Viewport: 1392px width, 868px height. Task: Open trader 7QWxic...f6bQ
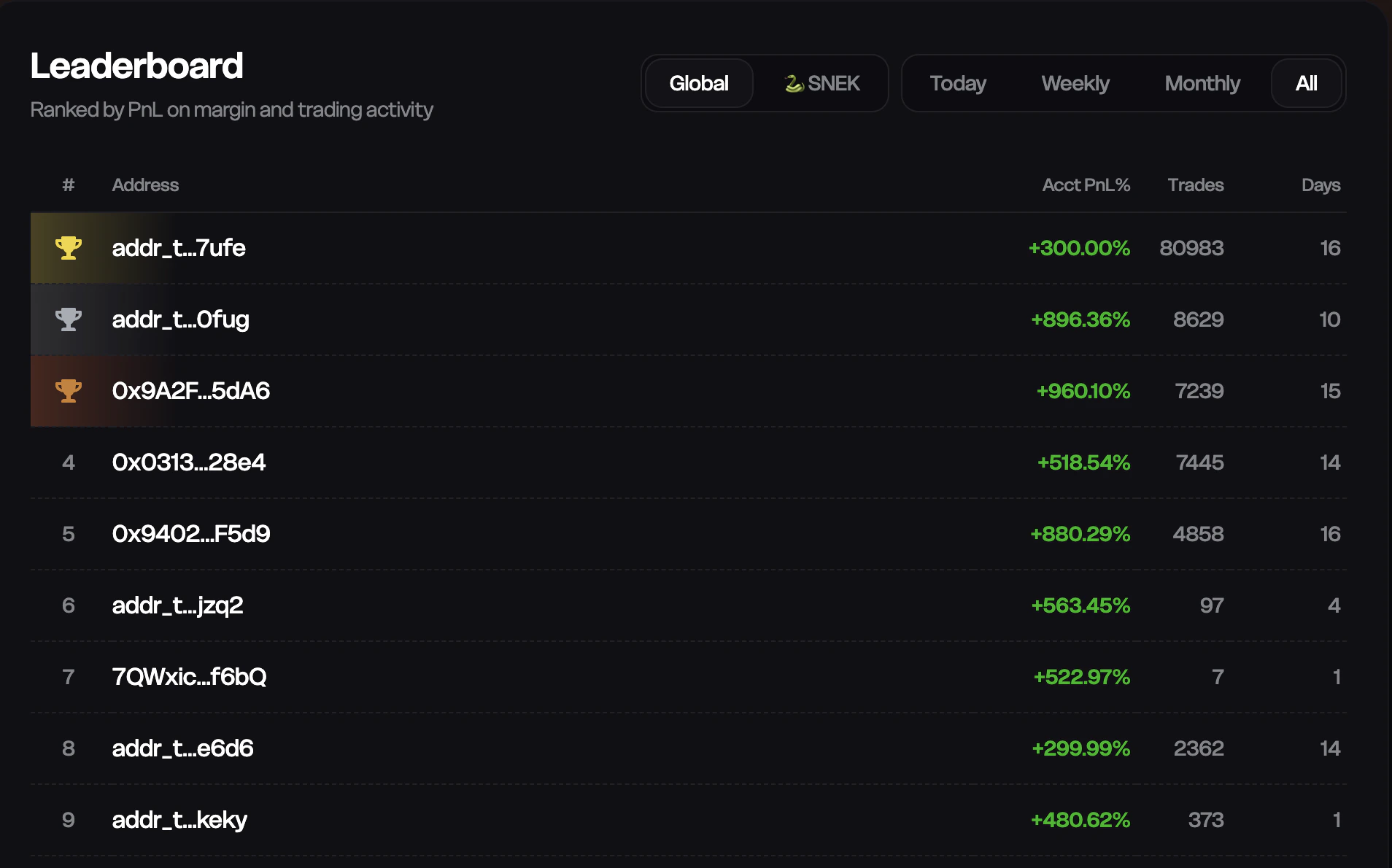click(190, 676)
